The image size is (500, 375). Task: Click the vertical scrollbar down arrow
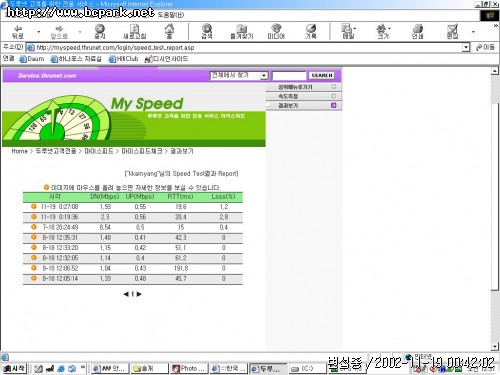pyautogui.click(x=495, y=347)
